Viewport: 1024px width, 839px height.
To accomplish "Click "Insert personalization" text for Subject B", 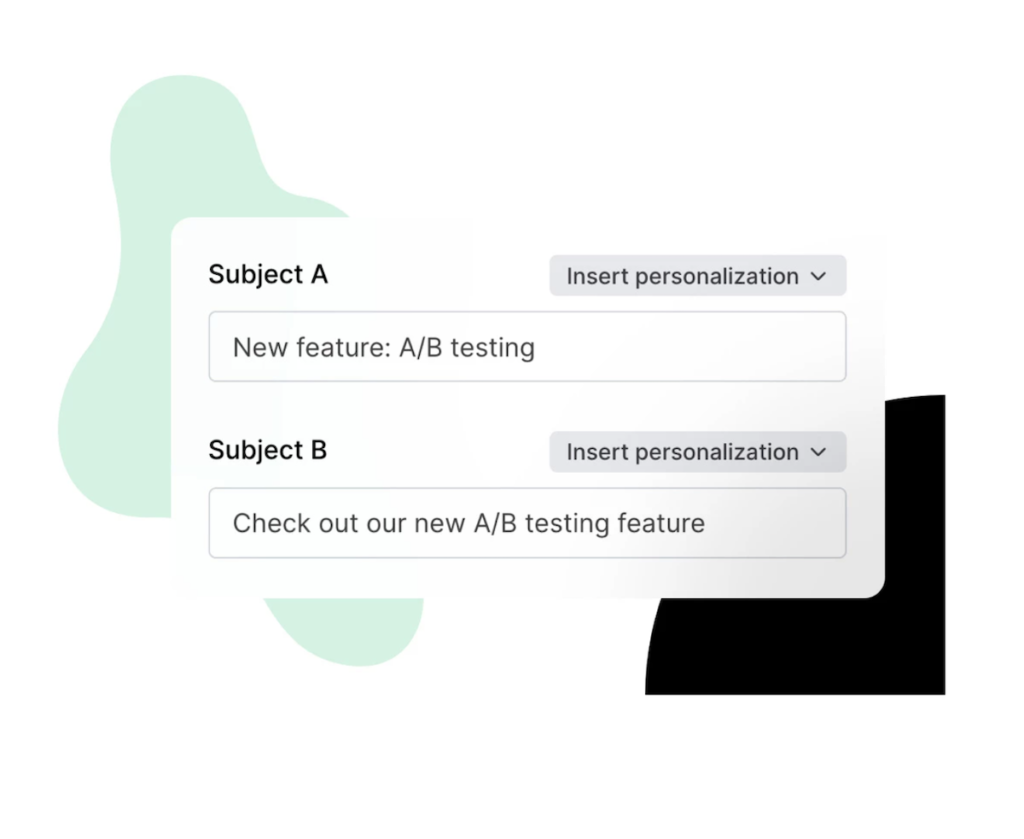I will (682, 452).
